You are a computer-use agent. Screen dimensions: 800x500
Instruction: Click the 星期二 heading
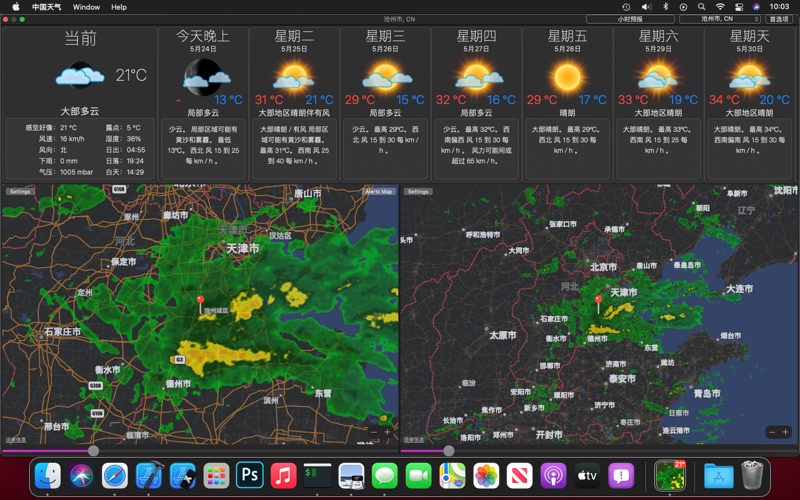coord(294,36)
